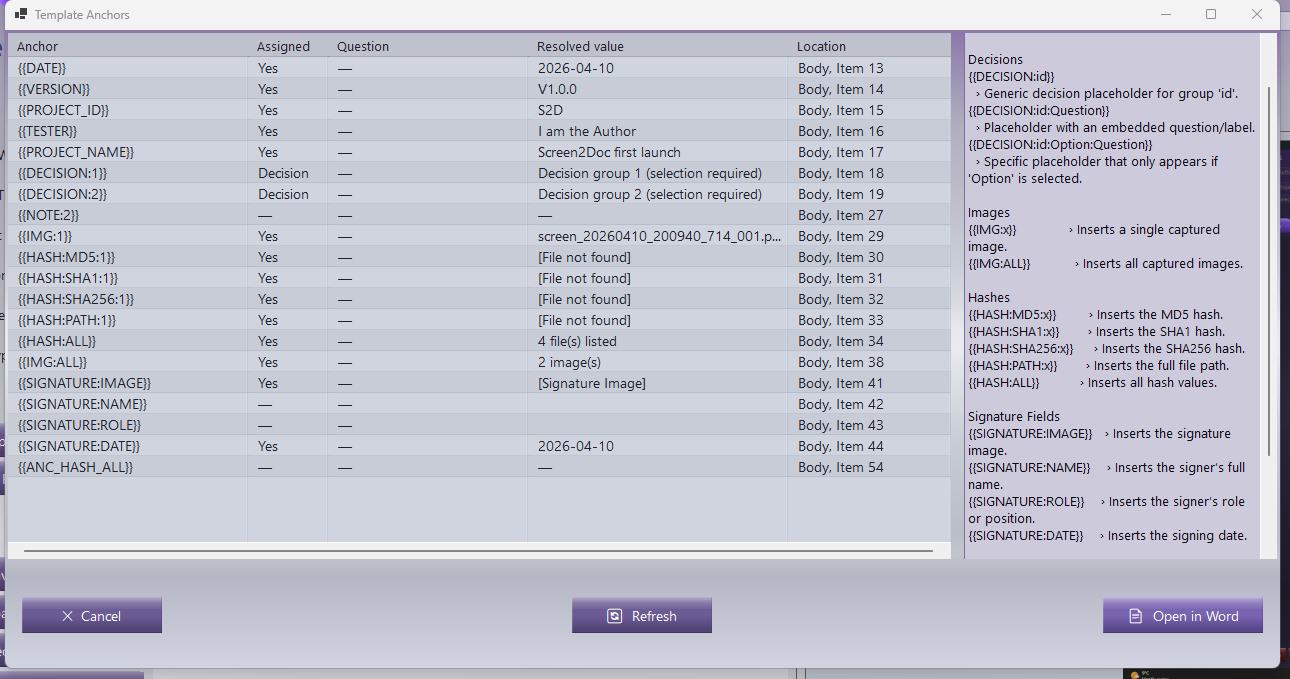Click the screen_20260410 image filename cell

point(660,236)
